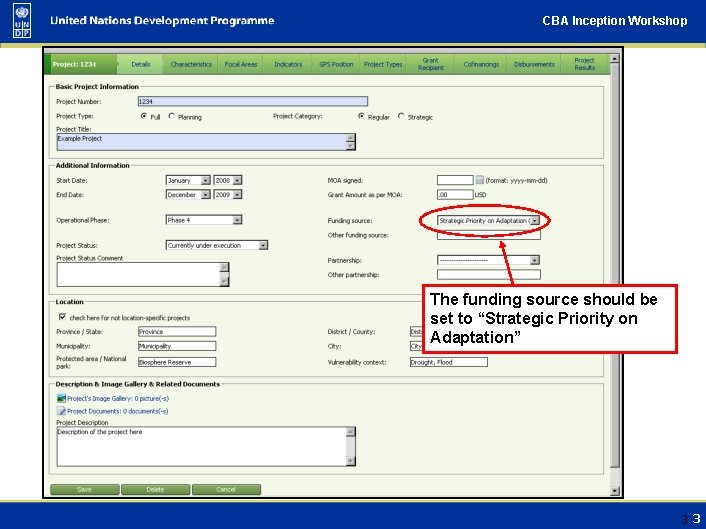
Task: Click the main window scroll down arrow
Action: (615, 491)
